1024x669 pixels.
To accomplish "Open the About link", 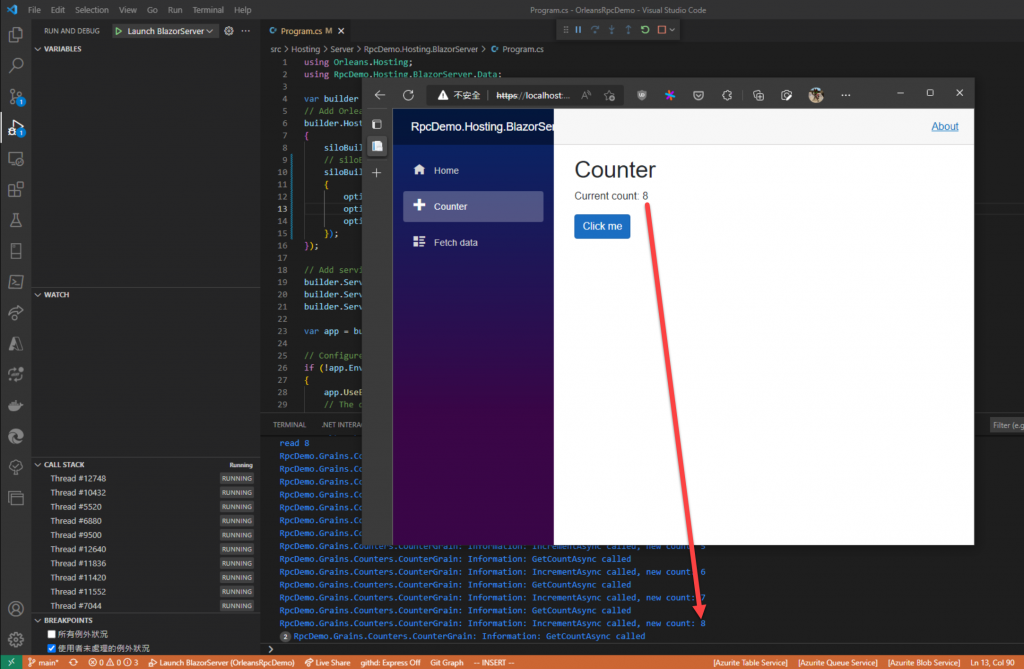I will point(944,126).
